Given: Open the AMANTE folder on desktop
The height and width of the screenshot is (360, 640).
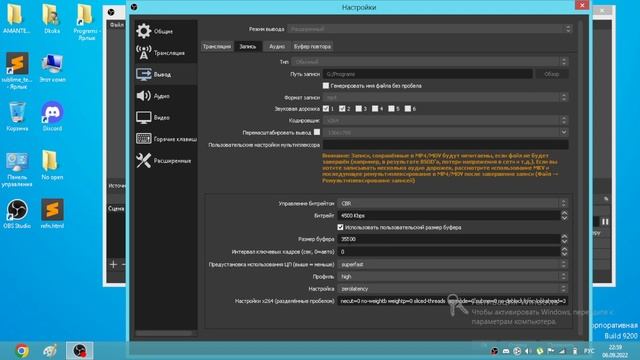Looking at the screenshot, I should (16, 19).
